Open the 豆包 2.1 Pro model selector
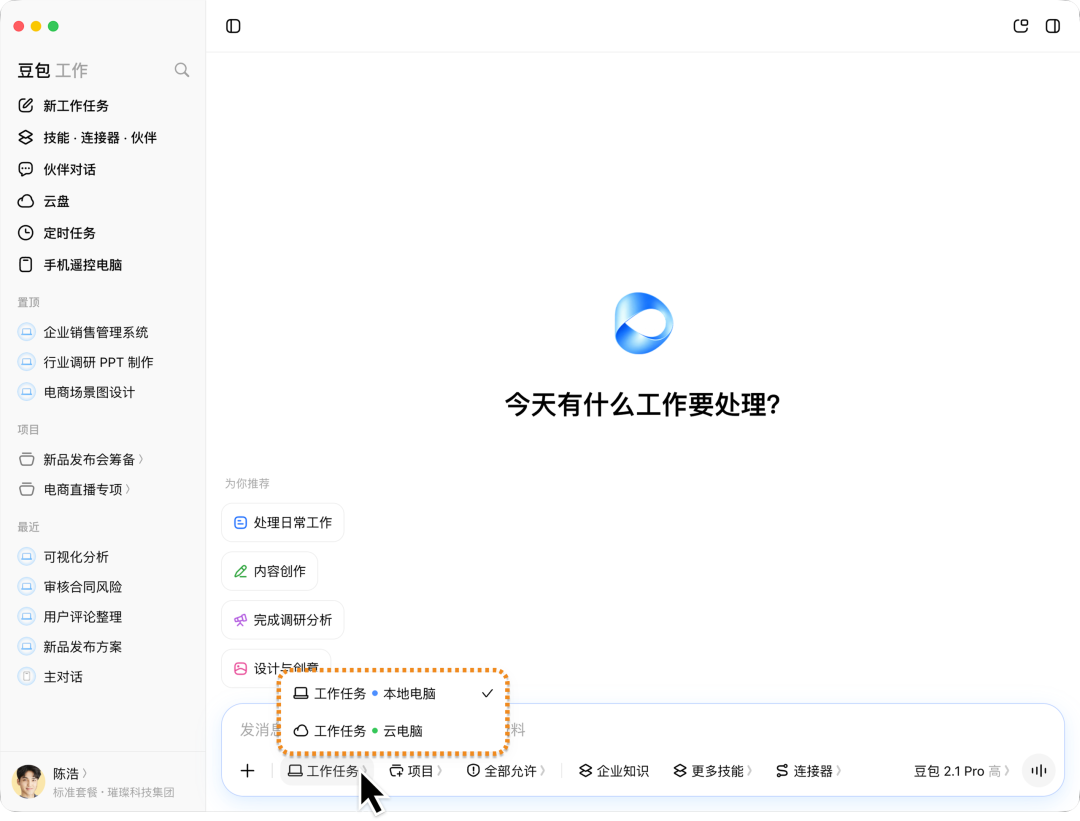The width and height of the screenshot is (1080, 821). coord(961,771)
